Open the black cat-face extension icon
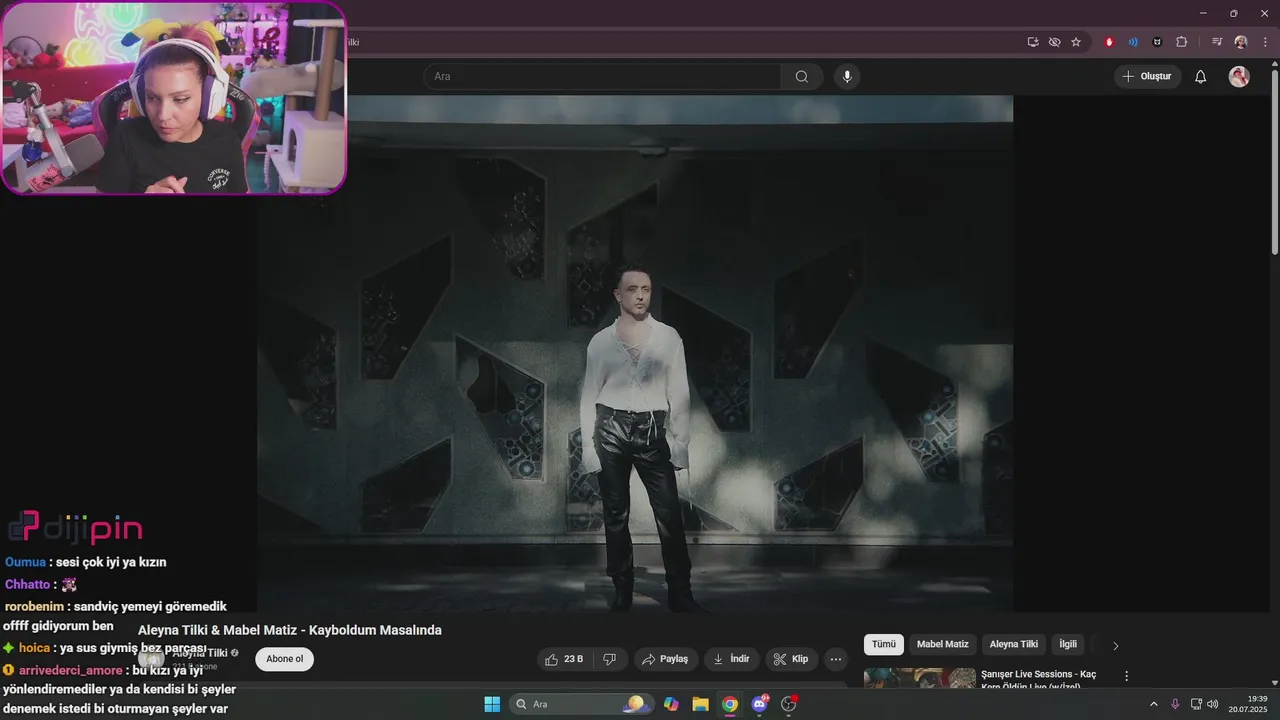Image resolution: width=1280 pixels, height=720 pixels. coord(1157,42)
